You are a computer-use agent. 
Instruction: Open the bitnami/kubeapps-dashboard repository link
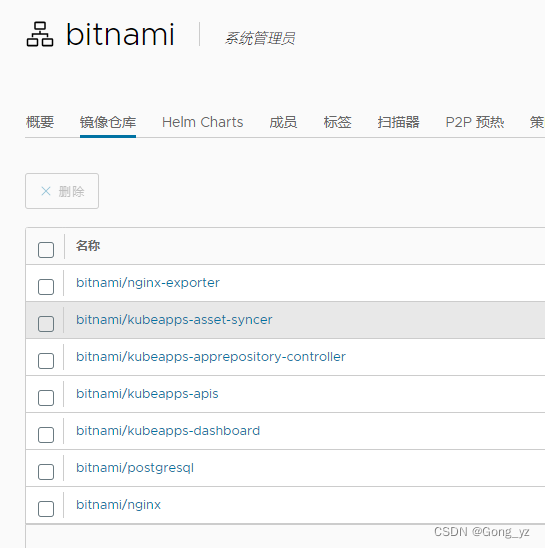click(168, 431)
